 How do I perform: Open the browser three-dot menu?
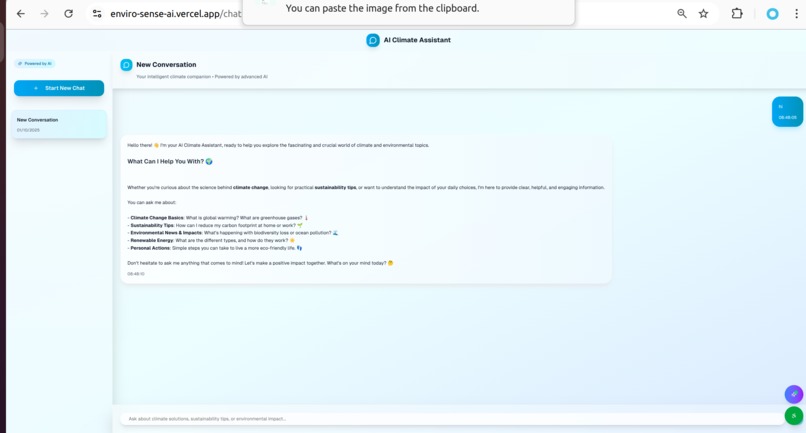coord(796,14)
